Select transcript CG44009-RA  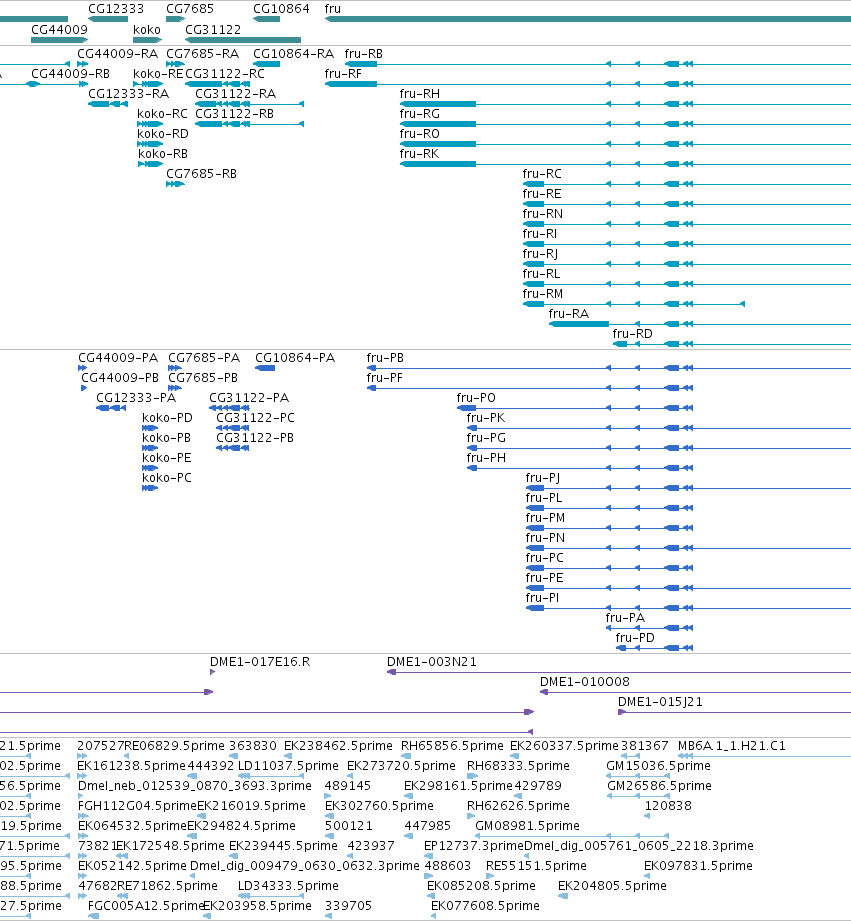point(117,54)
